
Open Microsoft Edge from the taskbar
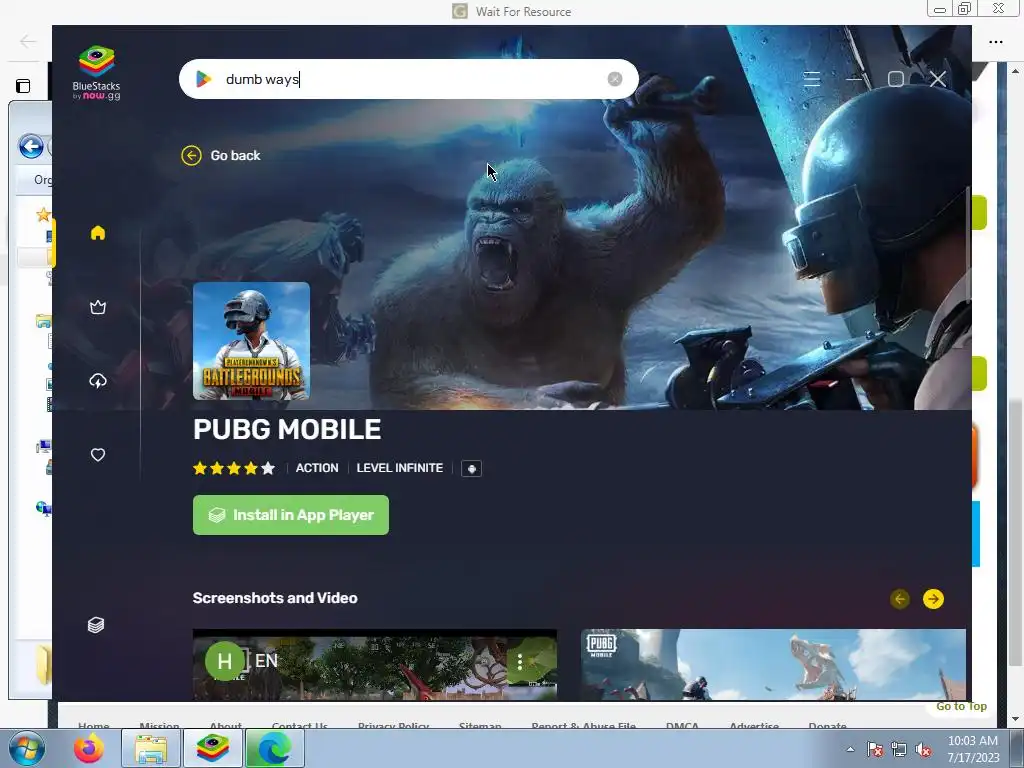click(x=274, y=748)
